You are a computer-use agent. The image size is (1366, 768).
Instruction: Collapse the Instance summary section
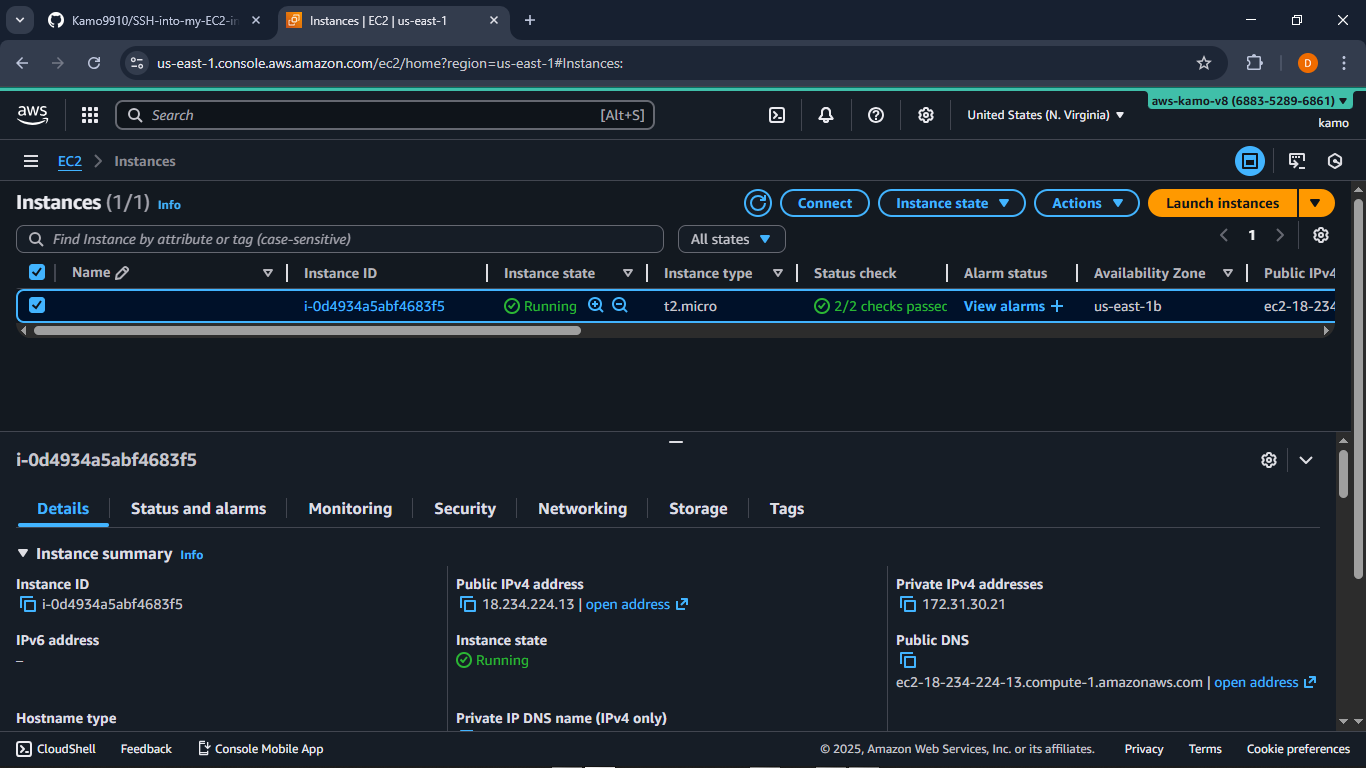tap(22, 553)
